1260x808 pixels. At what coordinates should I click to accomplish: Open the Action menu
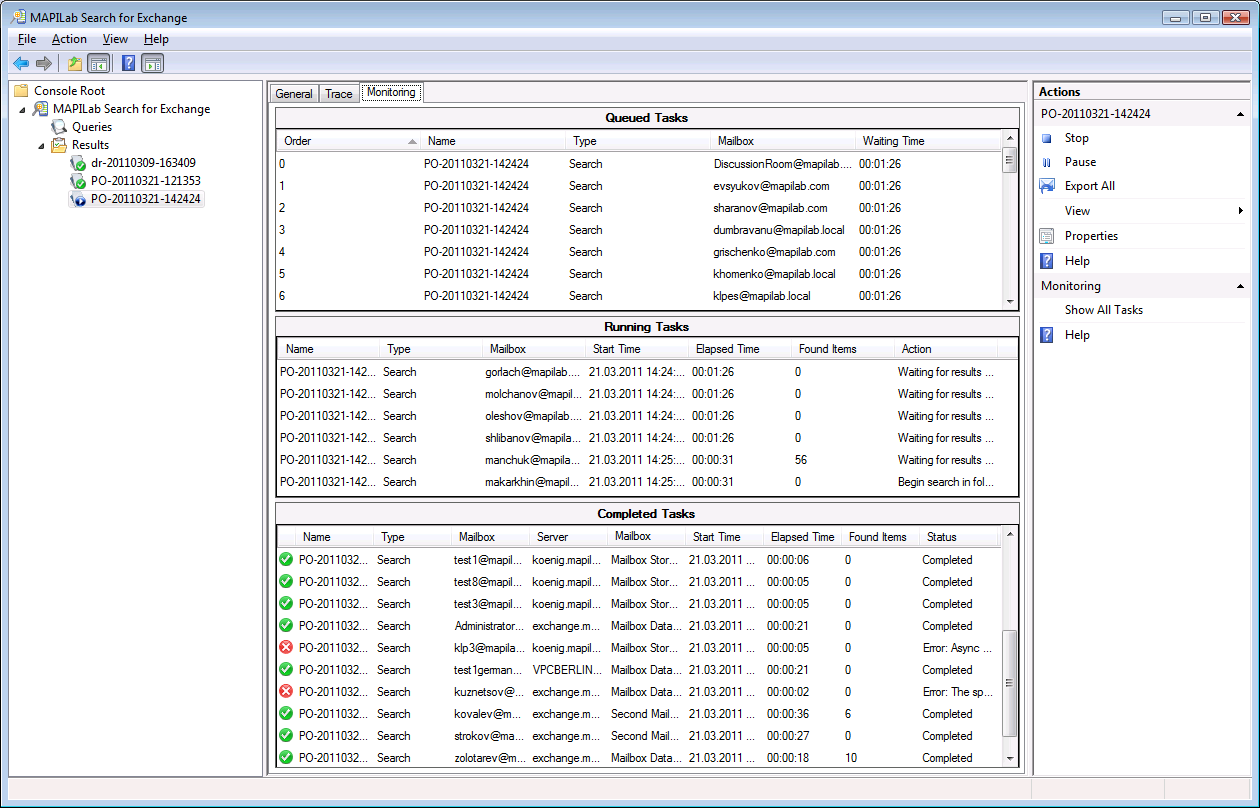tap(69, 39)
